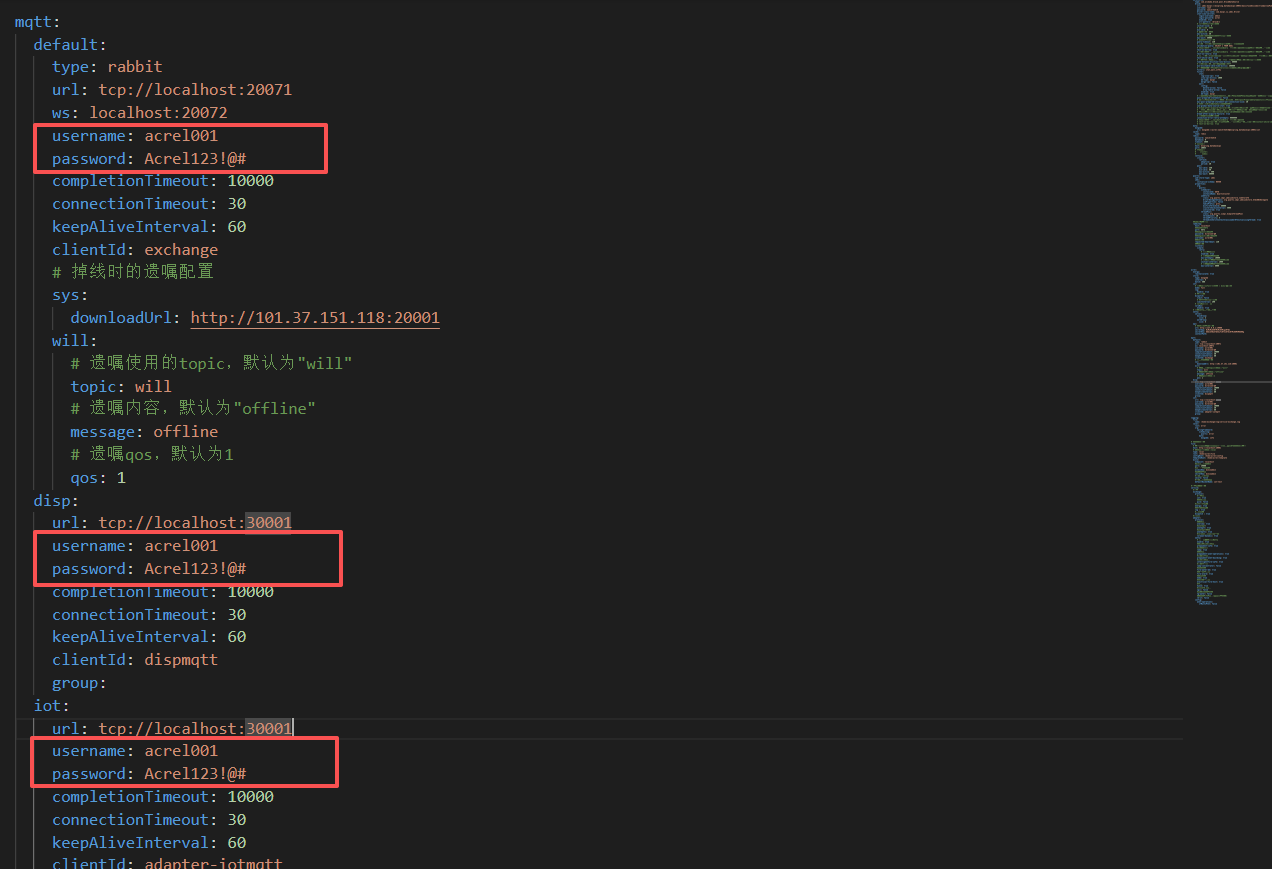Click the clientId dispmqtt value
This screenshot has height=869, width=1272.
[x=180, y=660]
